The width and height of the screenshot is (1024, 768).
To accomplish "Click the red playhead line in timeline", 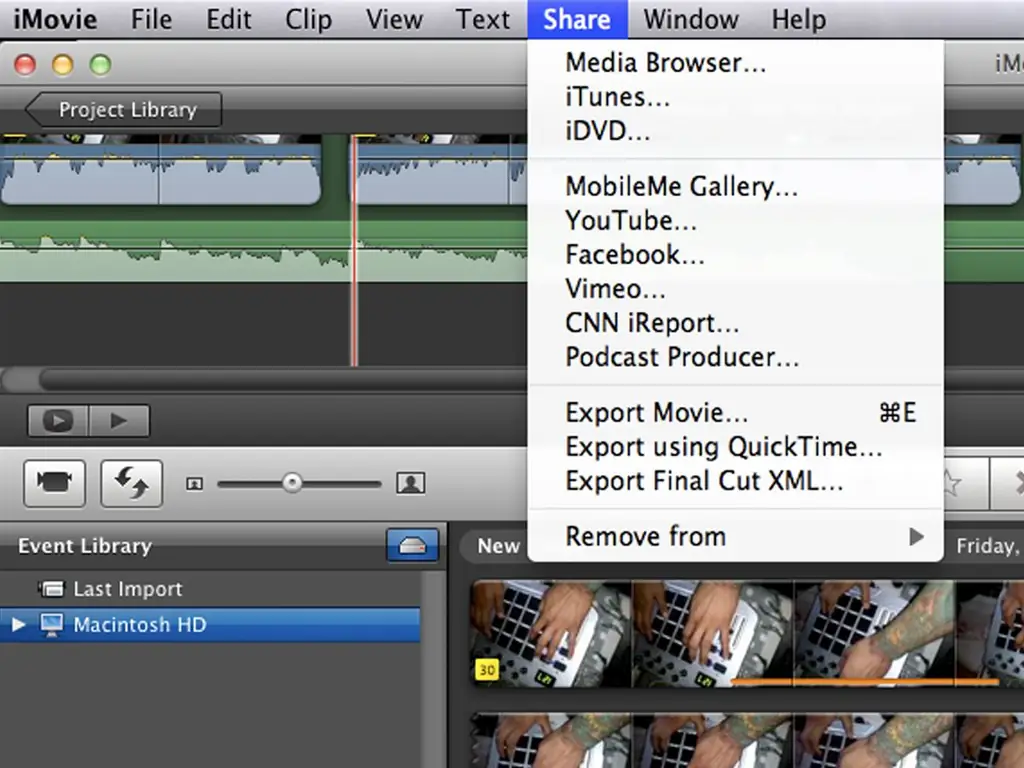I will pyautogui.click(x=354, y=251).
